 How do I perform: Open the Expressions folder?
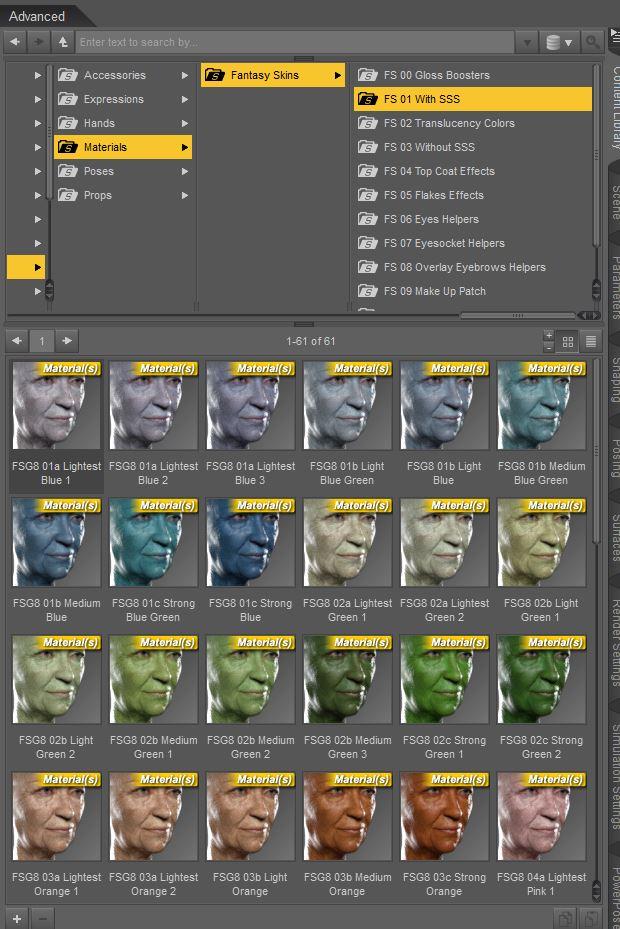(x=123, y=100)
